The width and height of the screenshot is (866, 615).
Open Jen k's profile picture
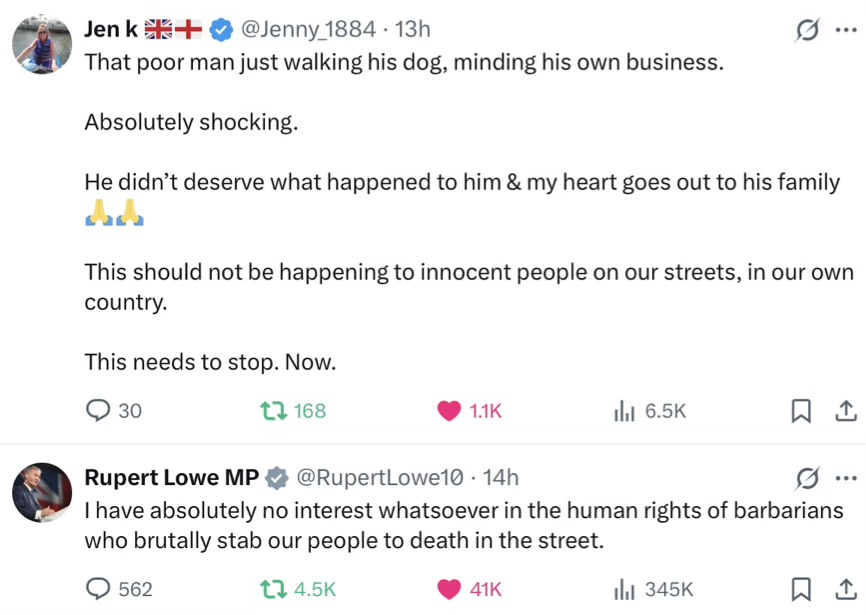[42, 45]
